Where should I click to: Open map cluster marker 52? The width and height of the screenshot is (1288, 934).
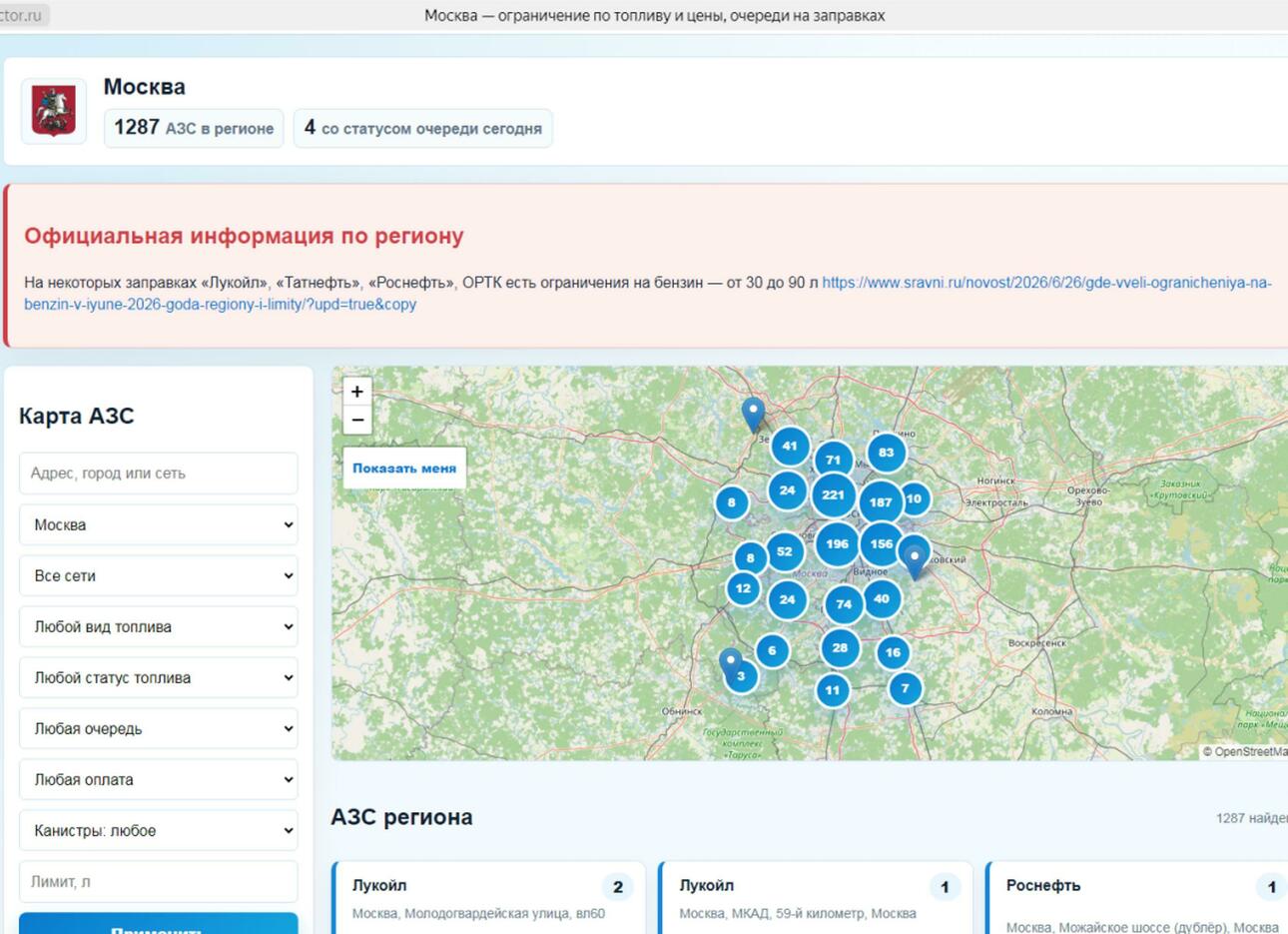point(785,551)
